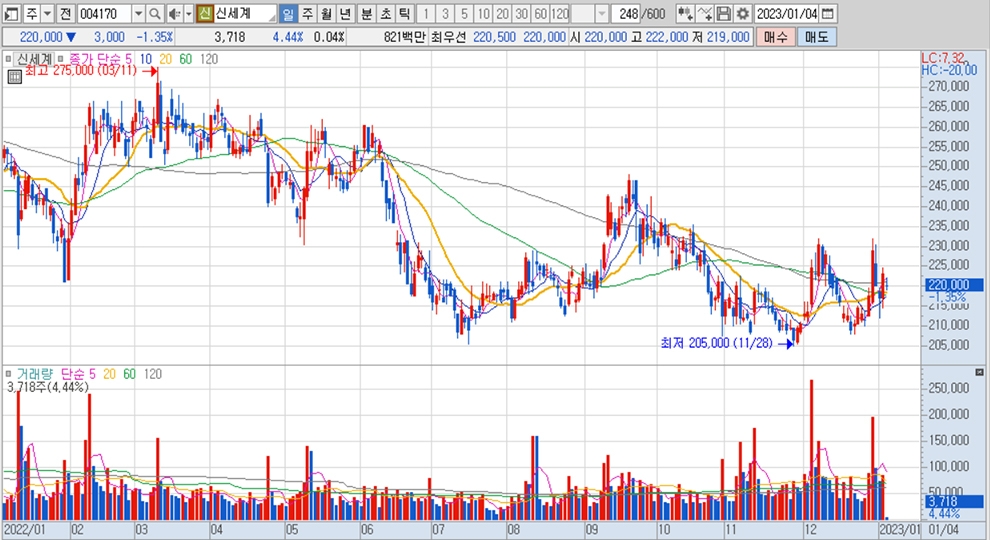
Task: Expand the dropdown next to speaker icon
Action: [x=187, y=14]
